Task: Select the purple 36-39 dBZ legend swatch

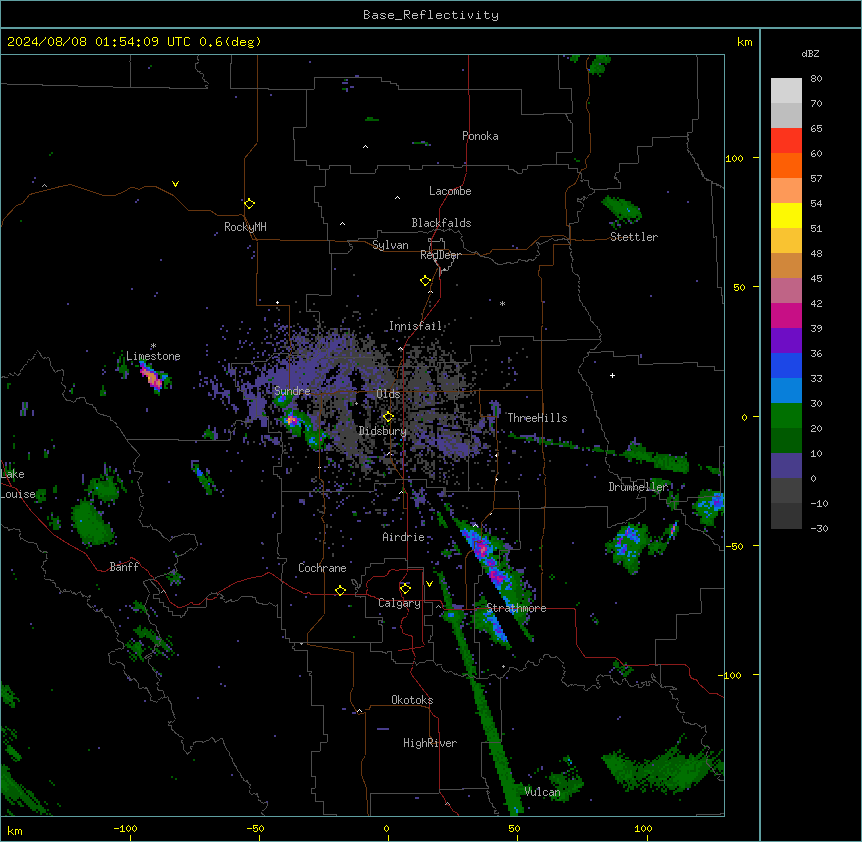Action: pyautogui.click(x=786, y=341)
